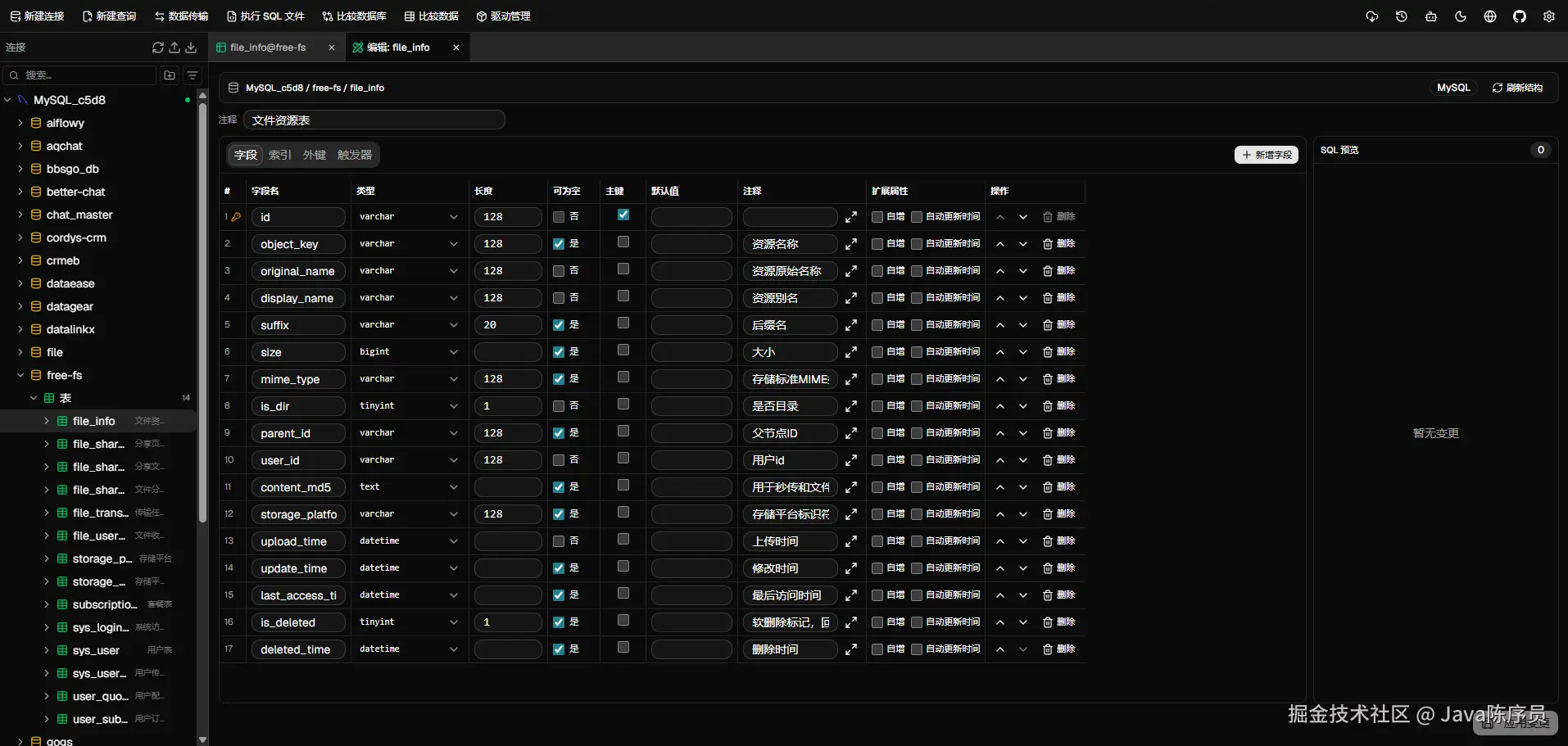Image resolution: width=1568 pixels, height=746 pixels.
Task: Expand the comment editor for size row
Action: 851,352
